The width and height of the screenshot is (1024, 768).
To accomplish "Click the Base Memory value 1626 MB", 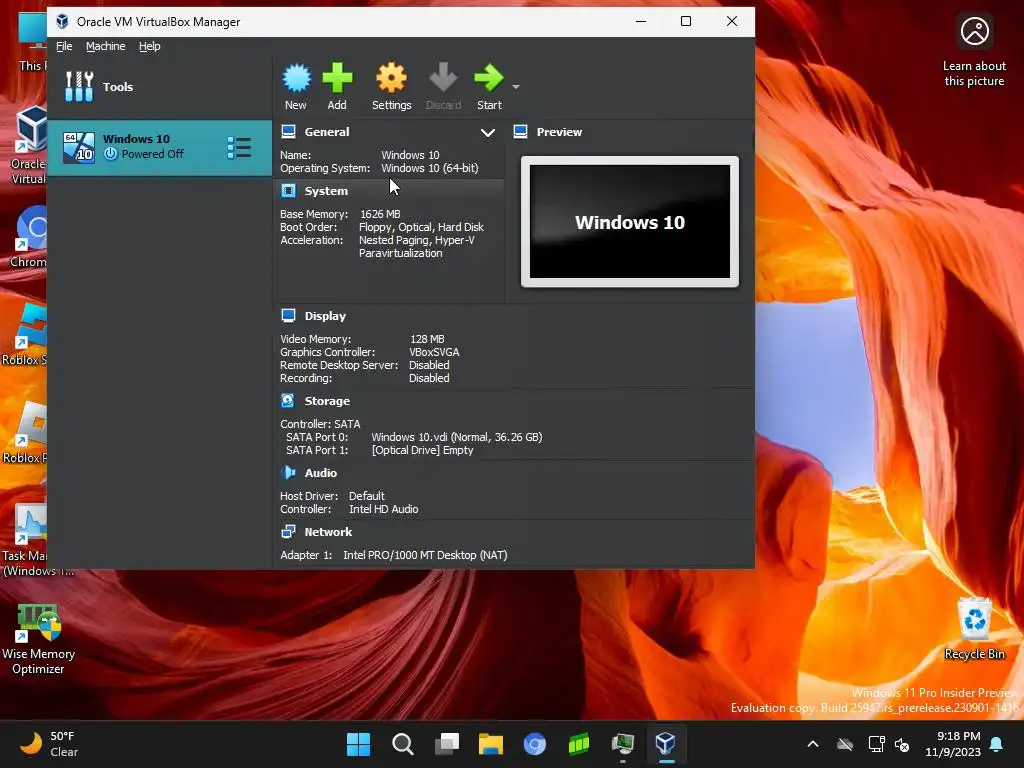I will (380, 214).
